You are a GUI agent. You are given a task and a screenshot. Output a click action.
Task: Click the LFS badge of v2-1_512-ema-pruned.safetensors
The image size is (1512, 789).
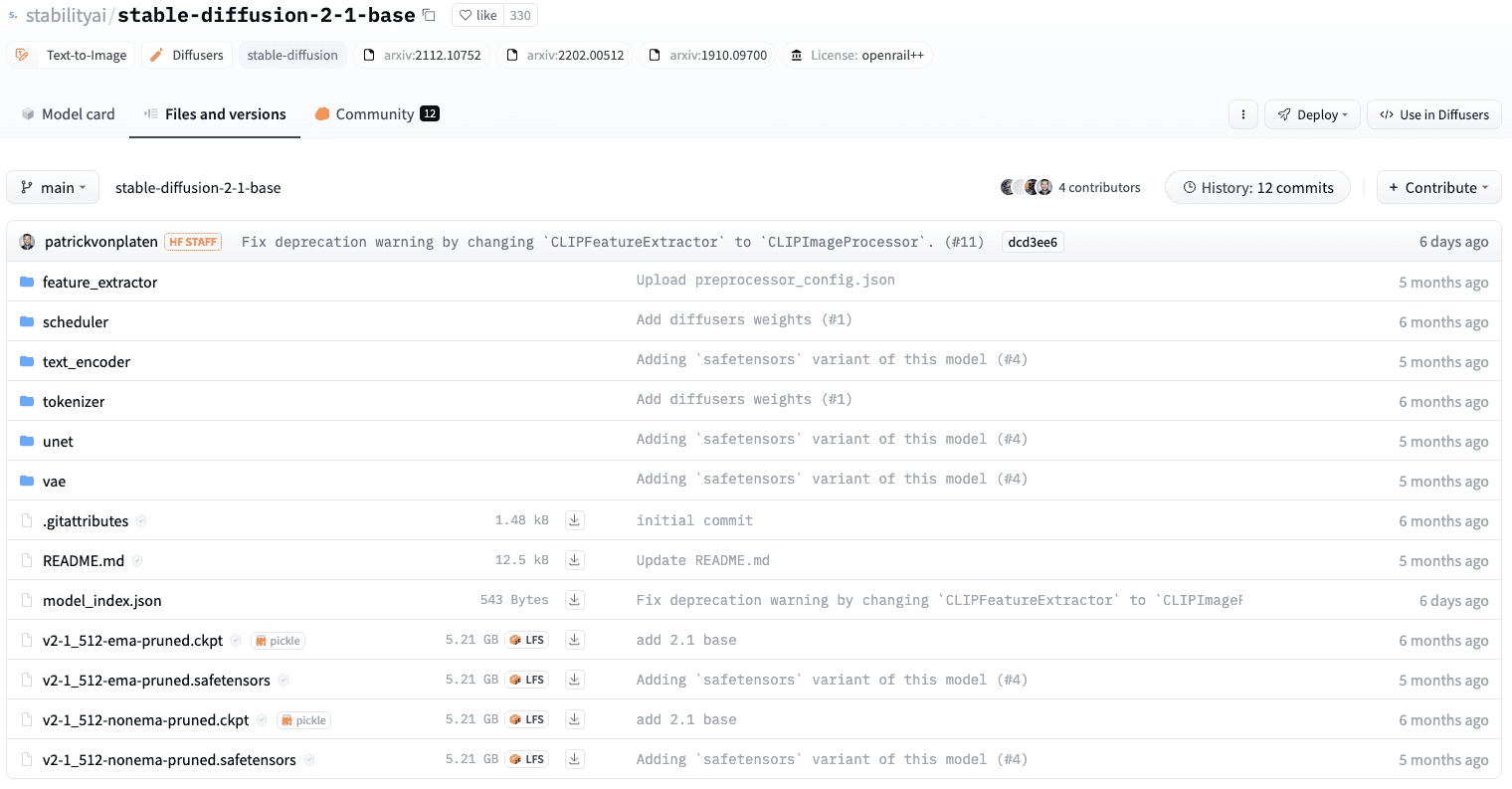coord(527,680)
